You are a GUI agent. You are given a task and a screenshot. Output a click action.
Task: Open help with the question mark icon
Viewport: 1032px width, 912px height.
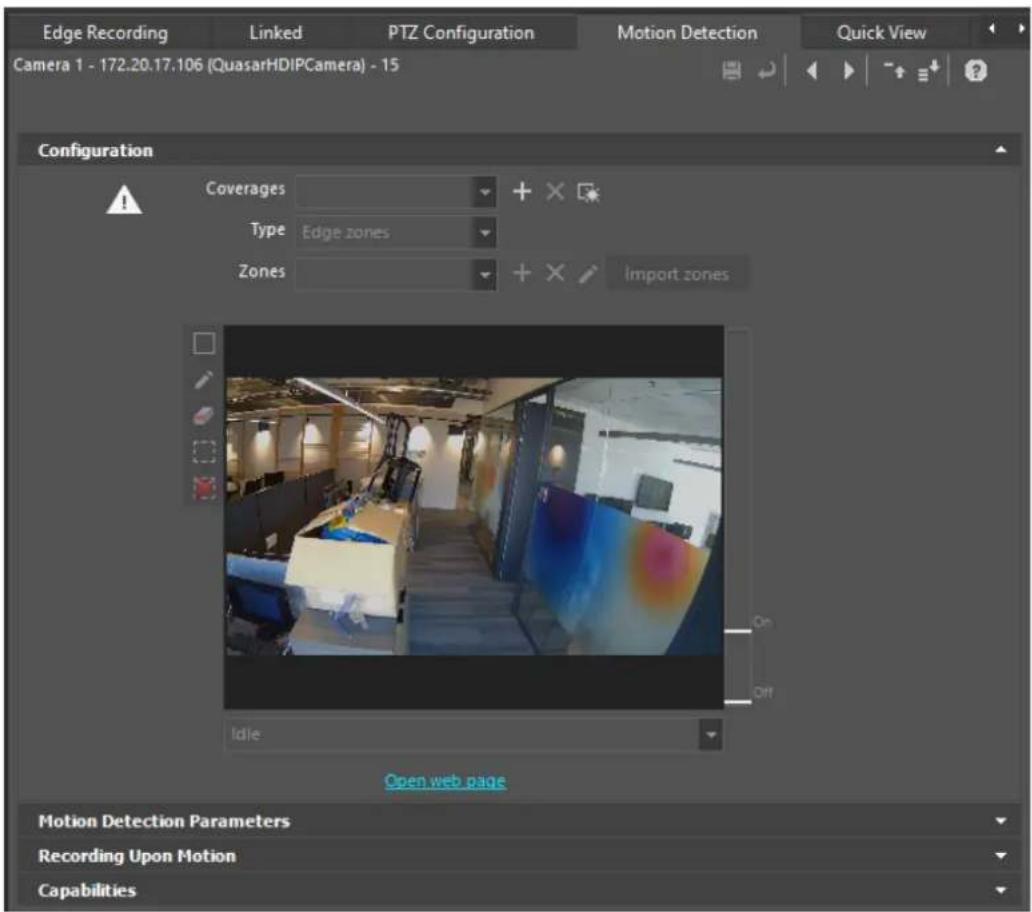975,70
